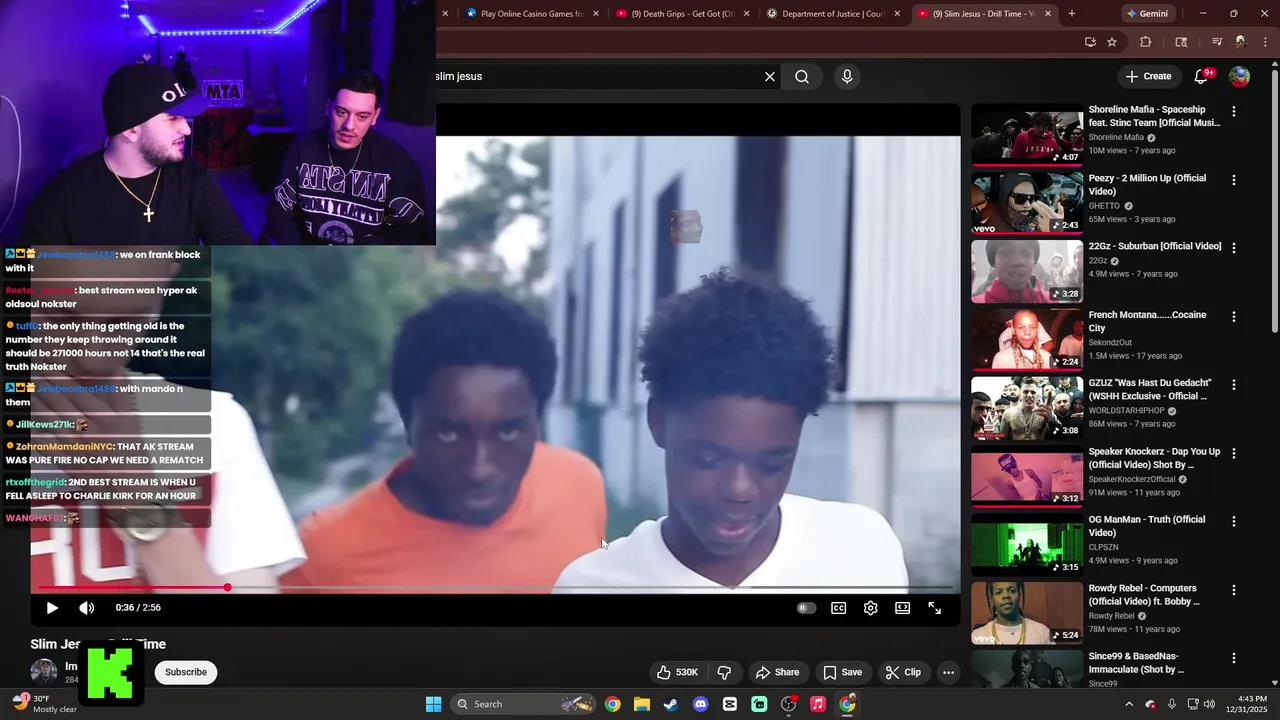
Task: Open Chrome profile avatar
Action: click(1241, 42)
